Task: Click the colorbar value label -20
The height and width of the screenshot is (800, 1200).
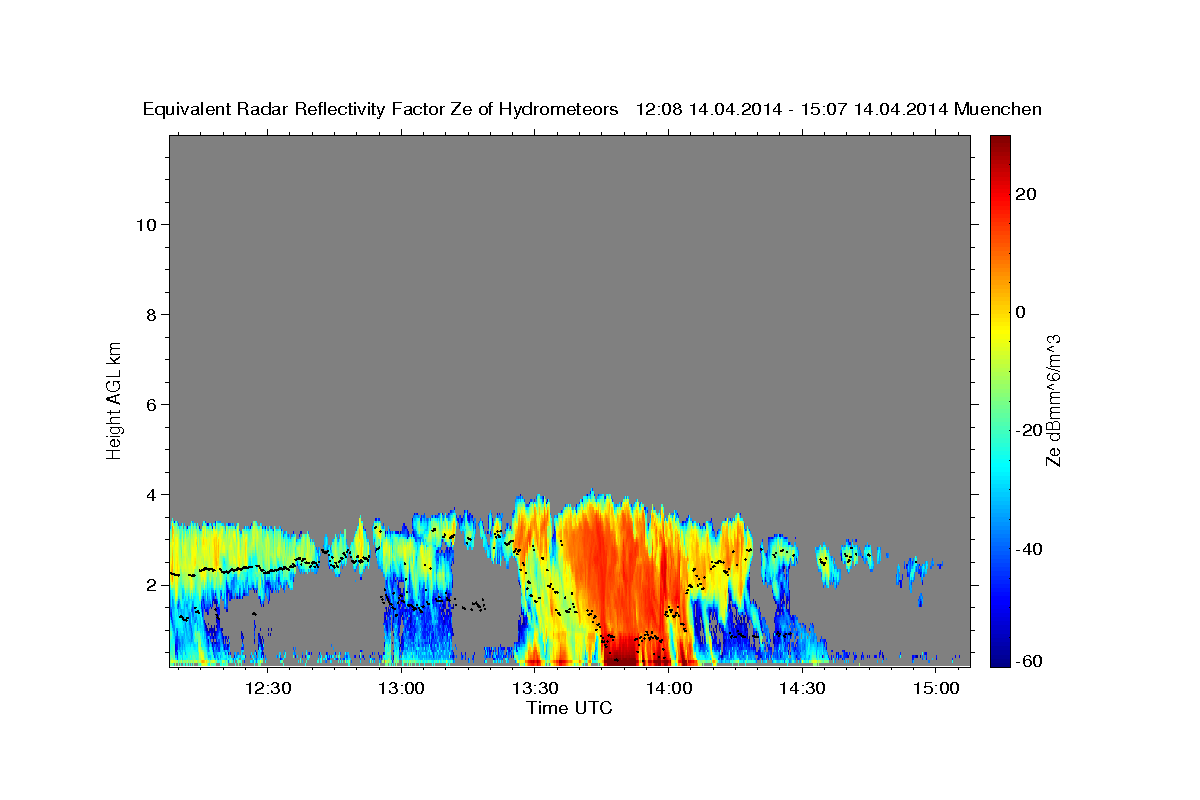Action: [1030, 430]
